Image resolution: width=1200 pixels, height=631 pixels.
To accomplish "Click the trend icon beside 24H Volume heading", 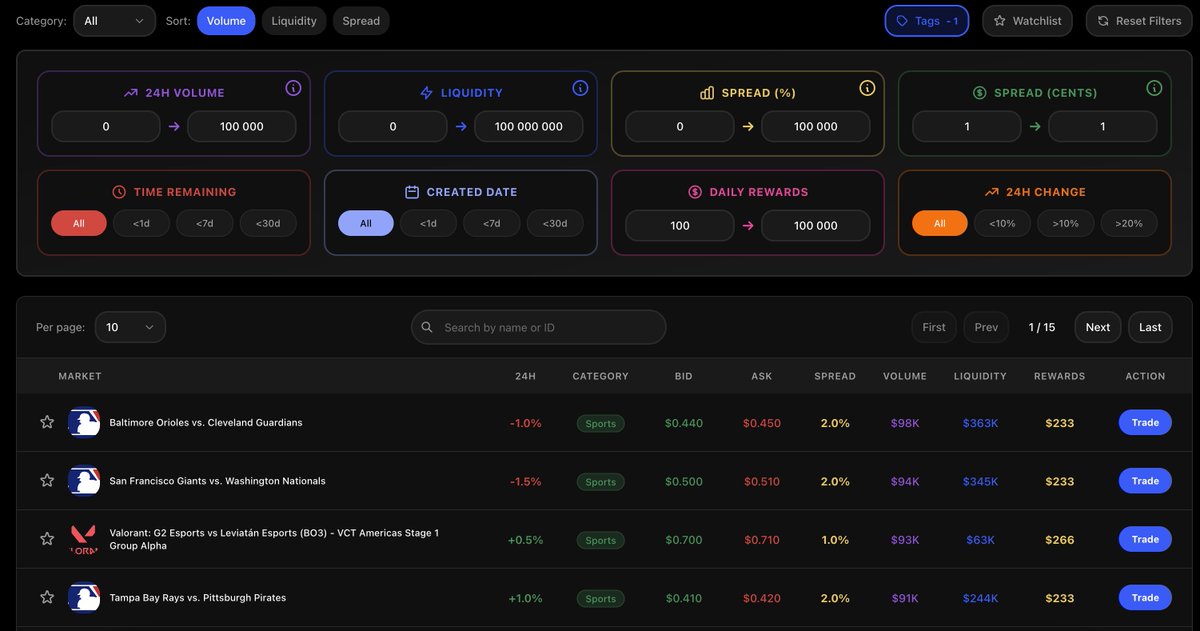I will click(x=131, y=93).
